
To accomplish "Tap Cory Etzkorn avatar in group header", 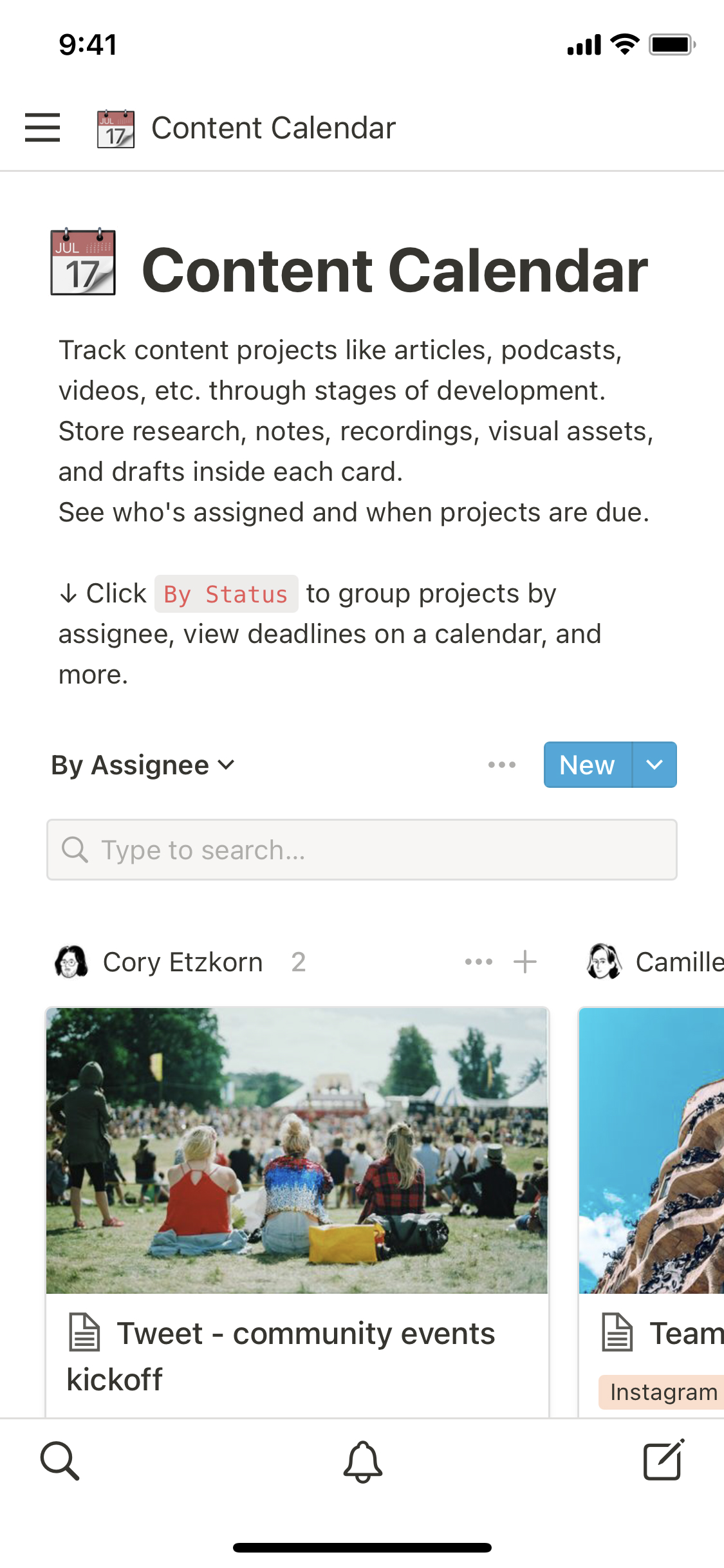I will tap(71, 962).
